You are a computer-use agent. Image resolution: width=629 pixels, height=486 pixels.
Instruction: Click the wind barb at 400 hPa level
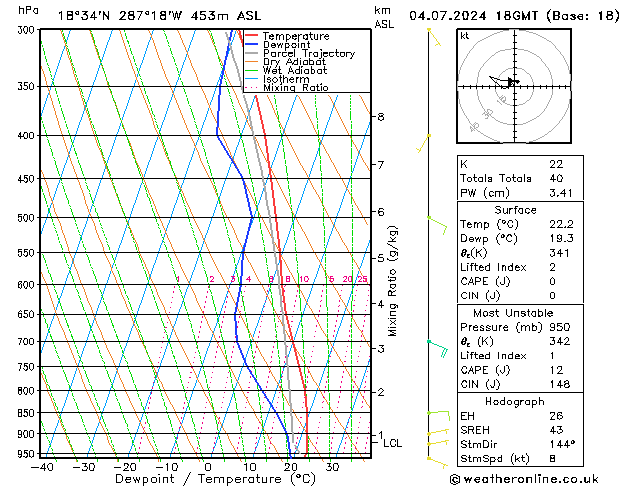pos(425,142)
